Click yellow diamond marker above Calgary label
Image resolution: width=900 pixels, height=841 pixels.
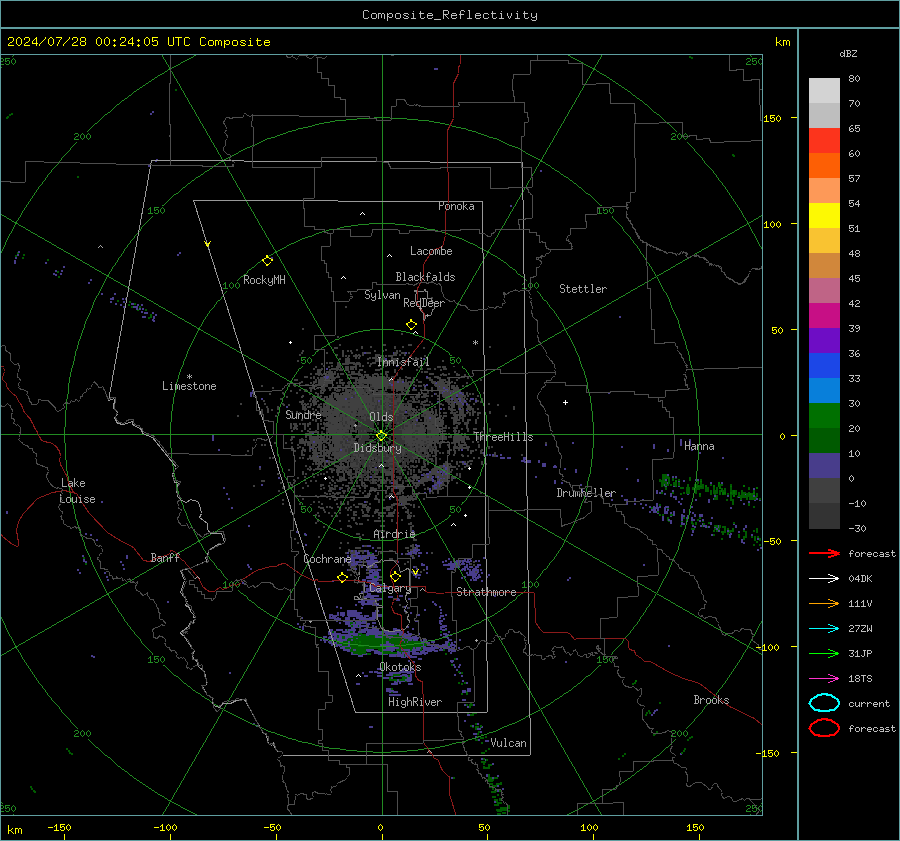395,576
